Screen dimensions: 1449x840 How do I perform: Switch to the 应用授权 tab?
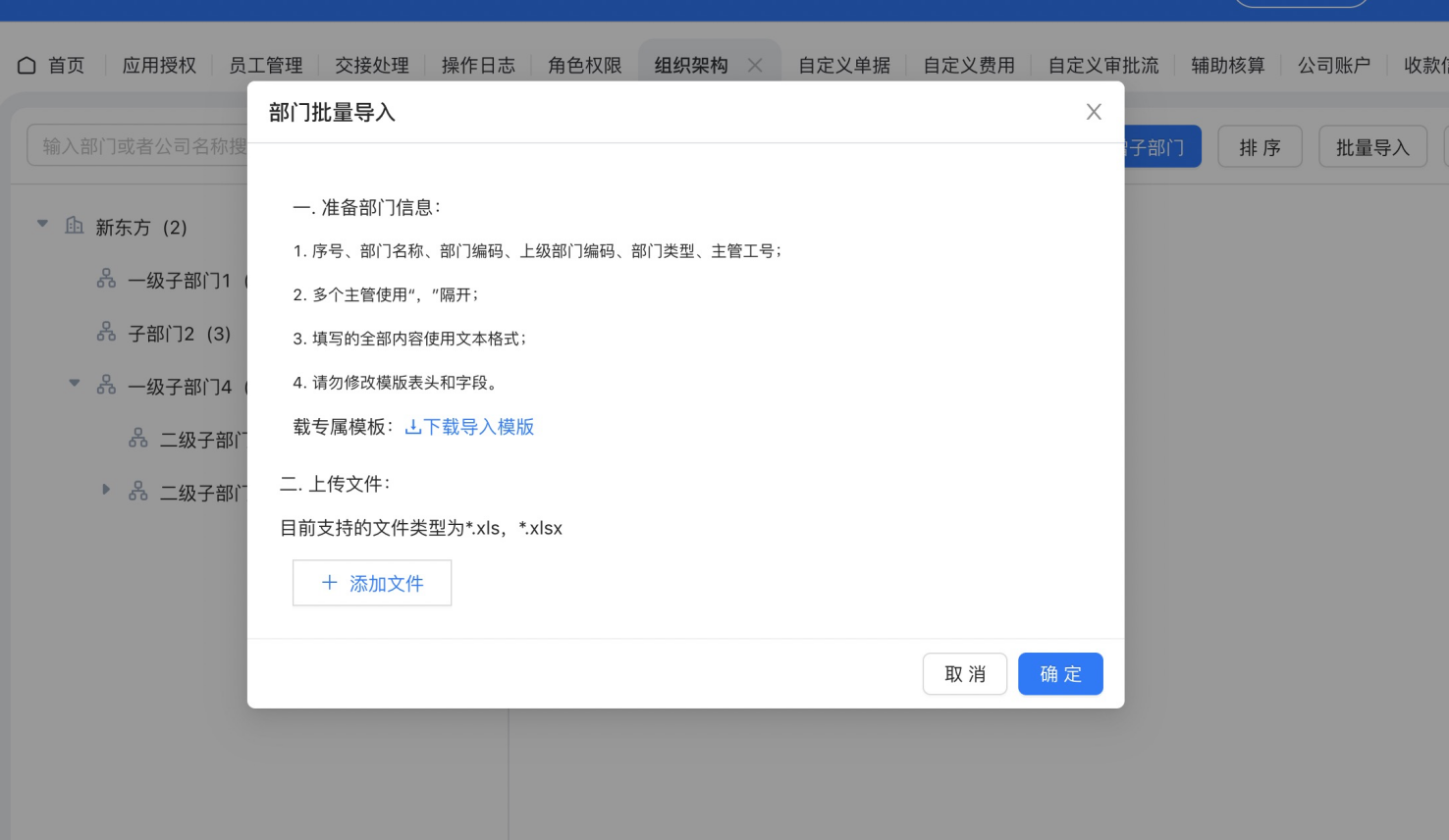tap(159, 66)
